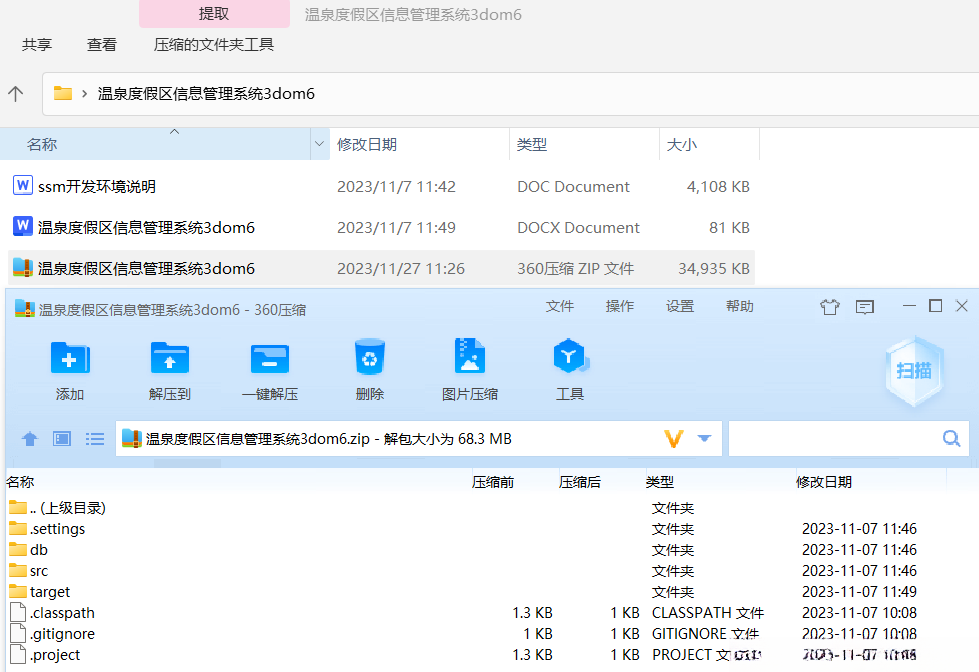
Task: Open the feedback message icon in title bar
Action: [x=865, y=307]
